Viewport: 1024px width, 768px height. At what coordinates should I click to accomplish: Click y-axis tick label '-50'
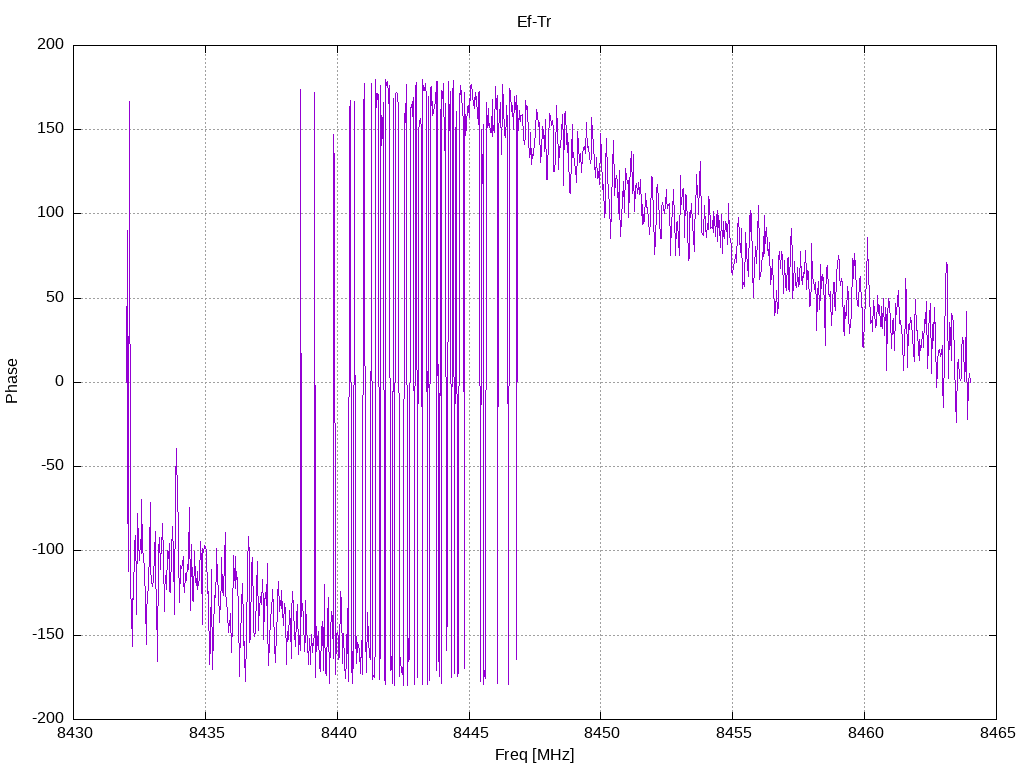52,466
